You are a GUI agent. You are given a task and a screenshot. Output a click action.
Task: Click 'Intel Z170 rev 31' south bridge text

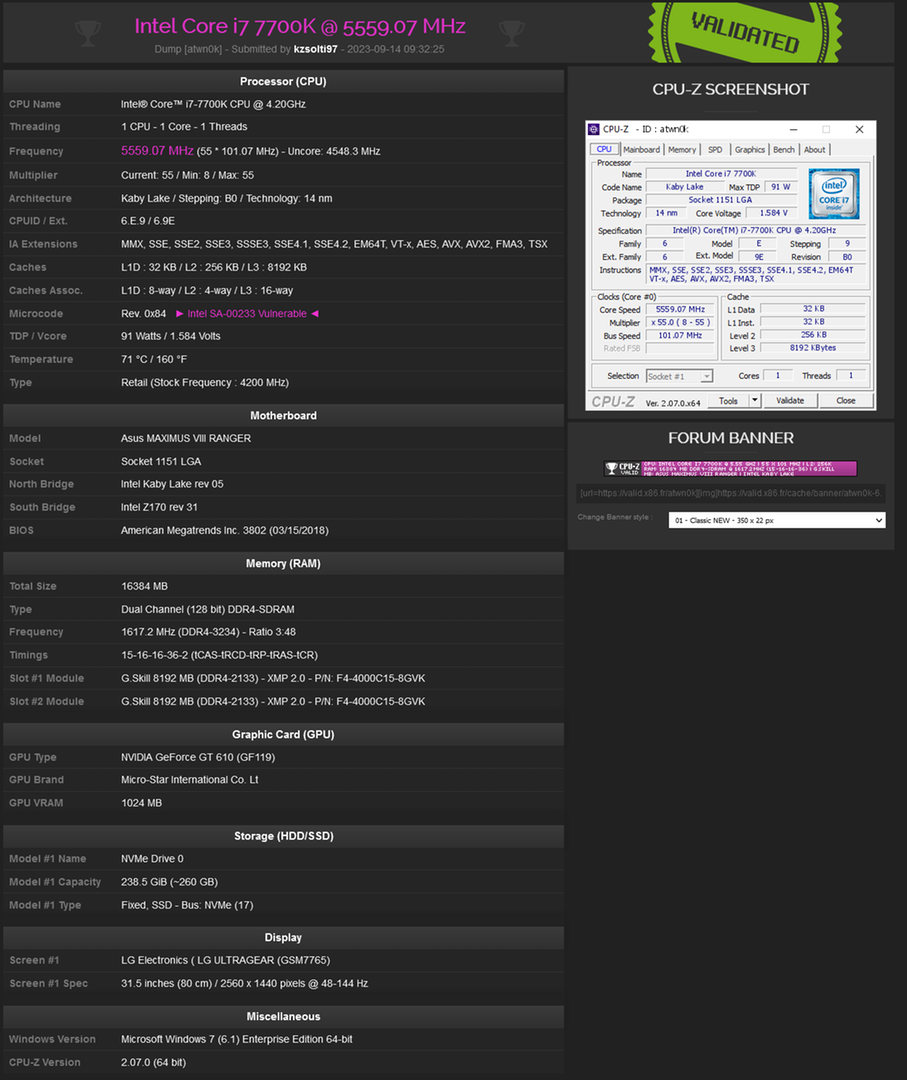coord(159,507)
